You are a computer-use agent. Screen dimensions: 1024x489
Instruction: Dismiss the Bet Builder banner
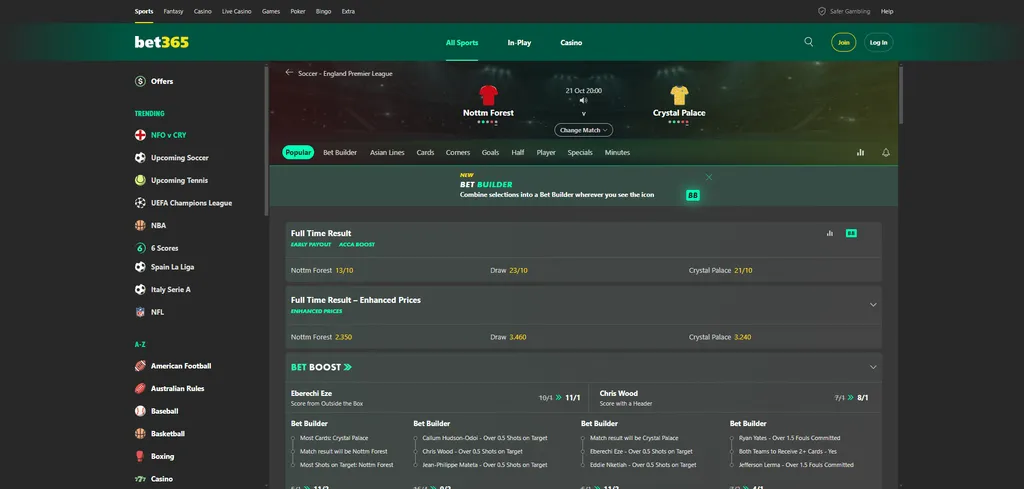[x=709, y=177]
